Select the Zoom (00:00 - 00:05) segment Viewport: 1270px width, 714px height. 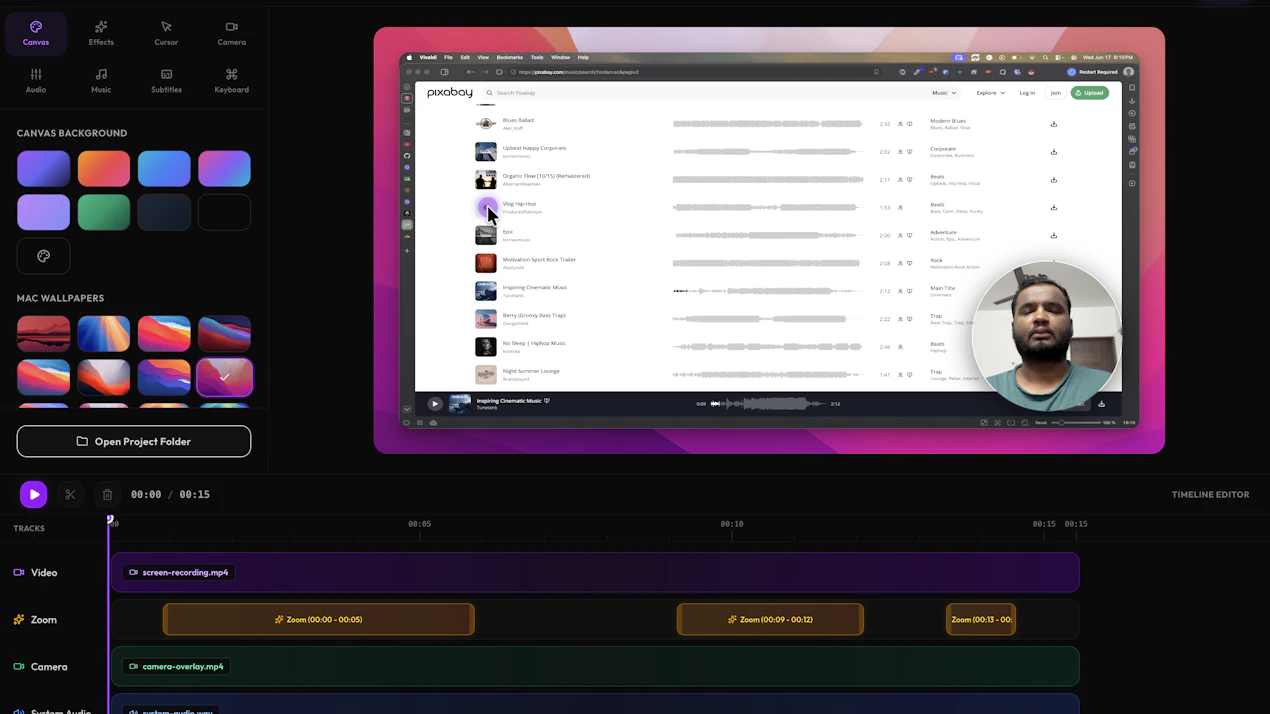pyautogui.click(x=318, y=619)
